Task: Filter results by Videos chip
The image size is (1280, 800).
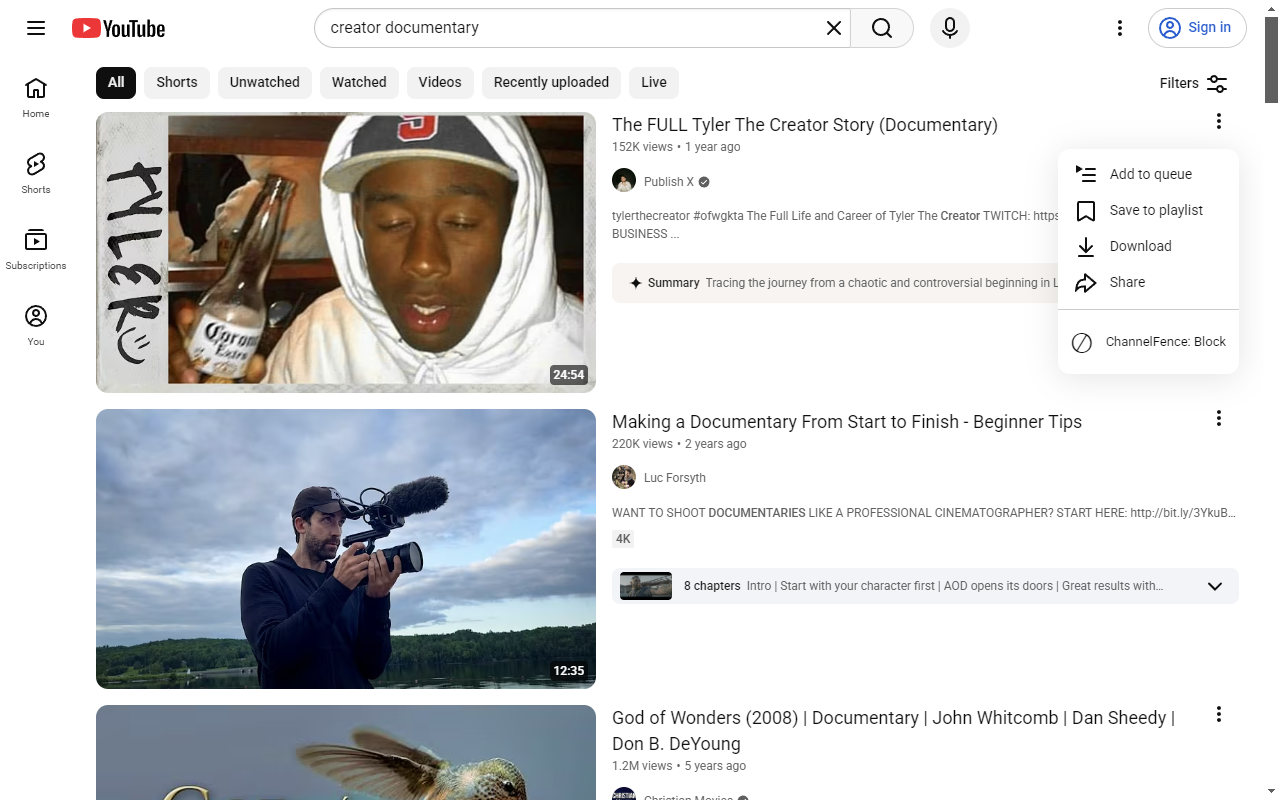Action: click(440, 82)
